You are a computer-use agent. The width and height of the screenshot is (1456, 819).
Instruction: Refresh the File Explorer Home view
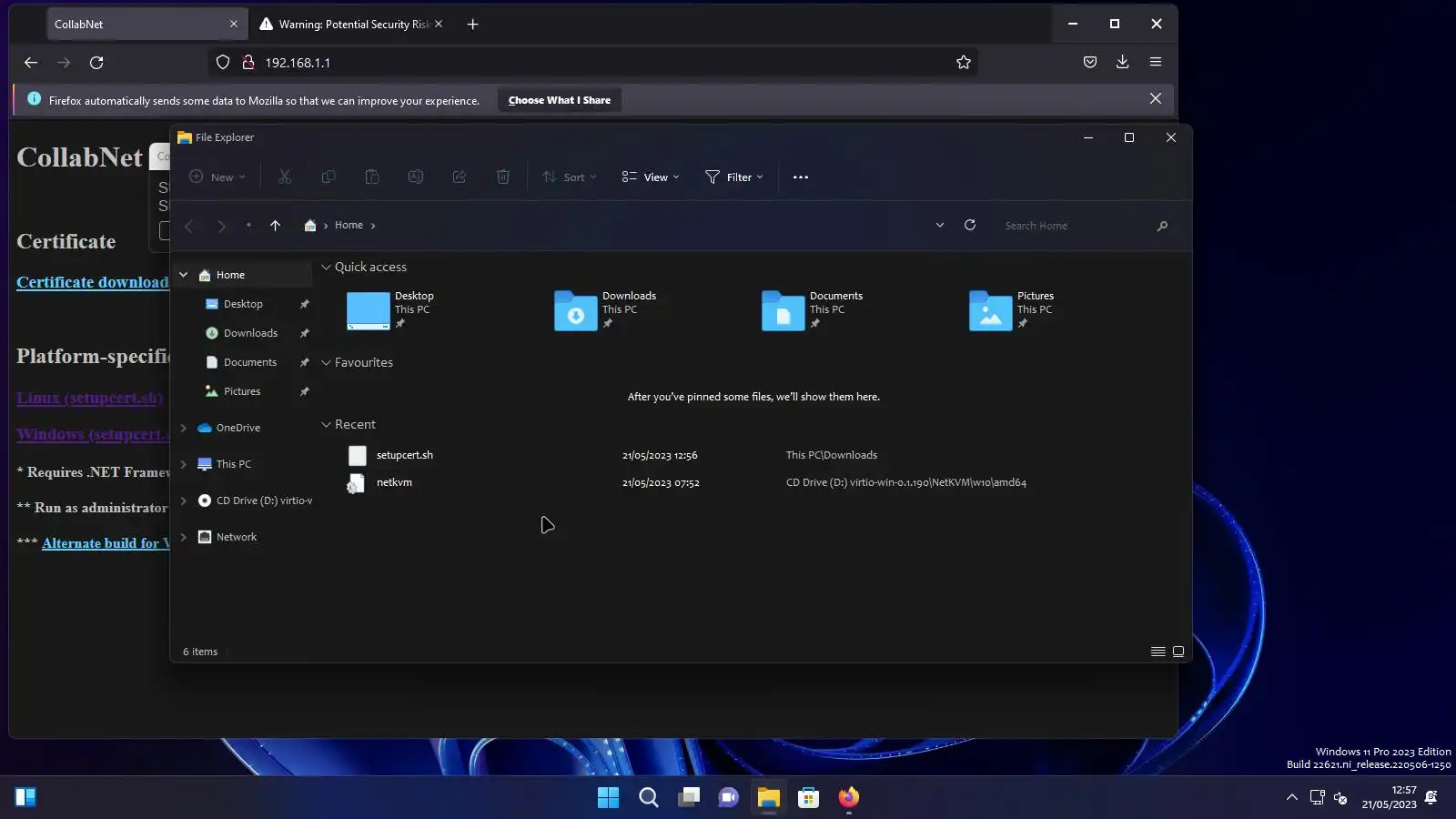970,226
